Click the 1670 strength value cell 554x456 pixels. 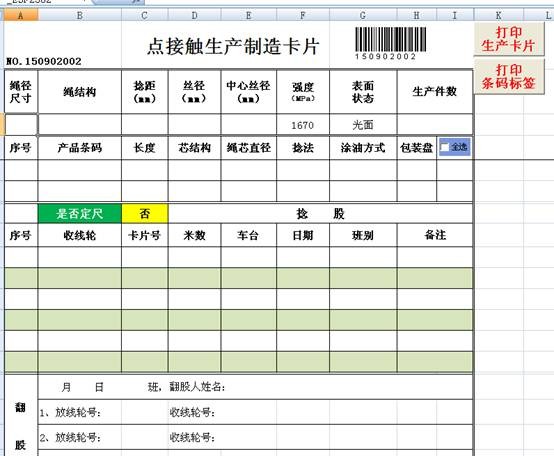(303, 125)
